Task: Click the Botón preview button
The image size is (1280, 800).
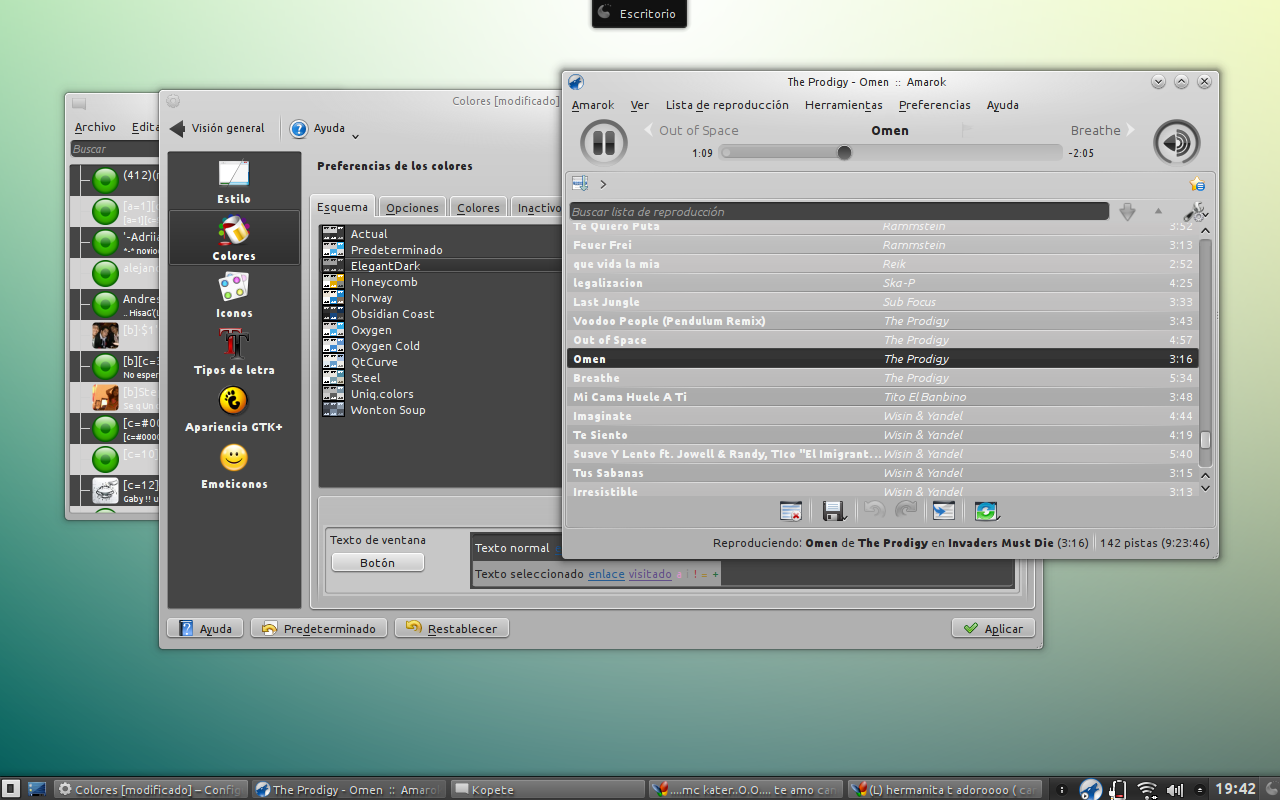Action: coord(378,563)
